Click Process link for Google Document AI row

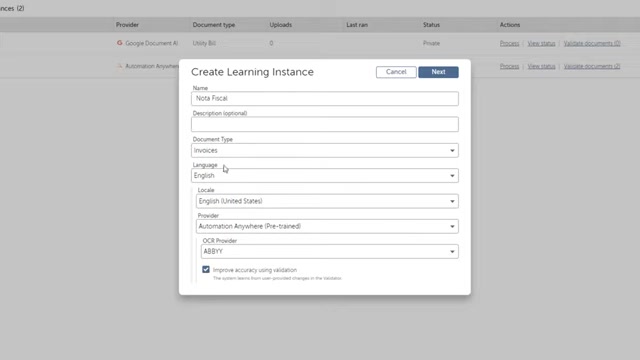pyautogui.click(x=509, y=43)
